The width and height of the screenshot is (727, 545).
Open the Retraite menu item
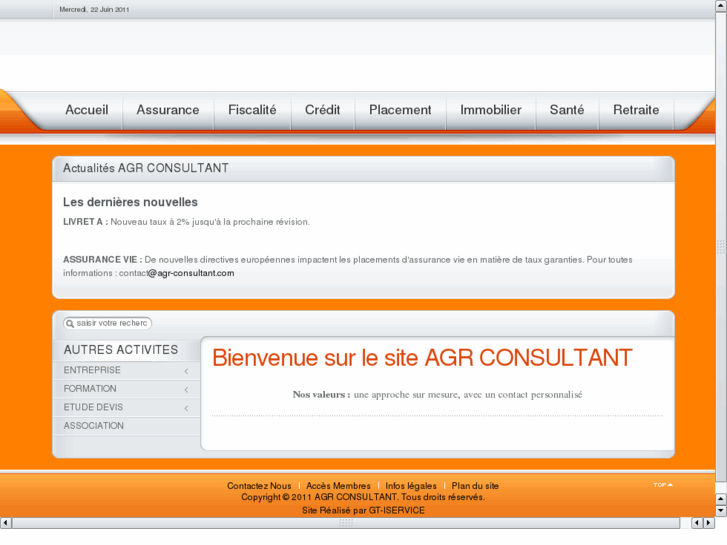(x=636, y=110)
